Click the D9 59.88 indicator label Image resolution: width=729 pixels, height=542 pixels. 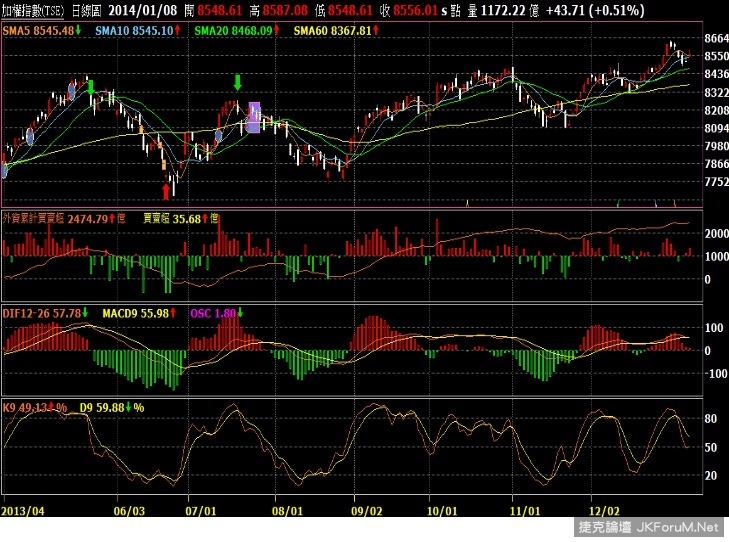coord(110,407)
